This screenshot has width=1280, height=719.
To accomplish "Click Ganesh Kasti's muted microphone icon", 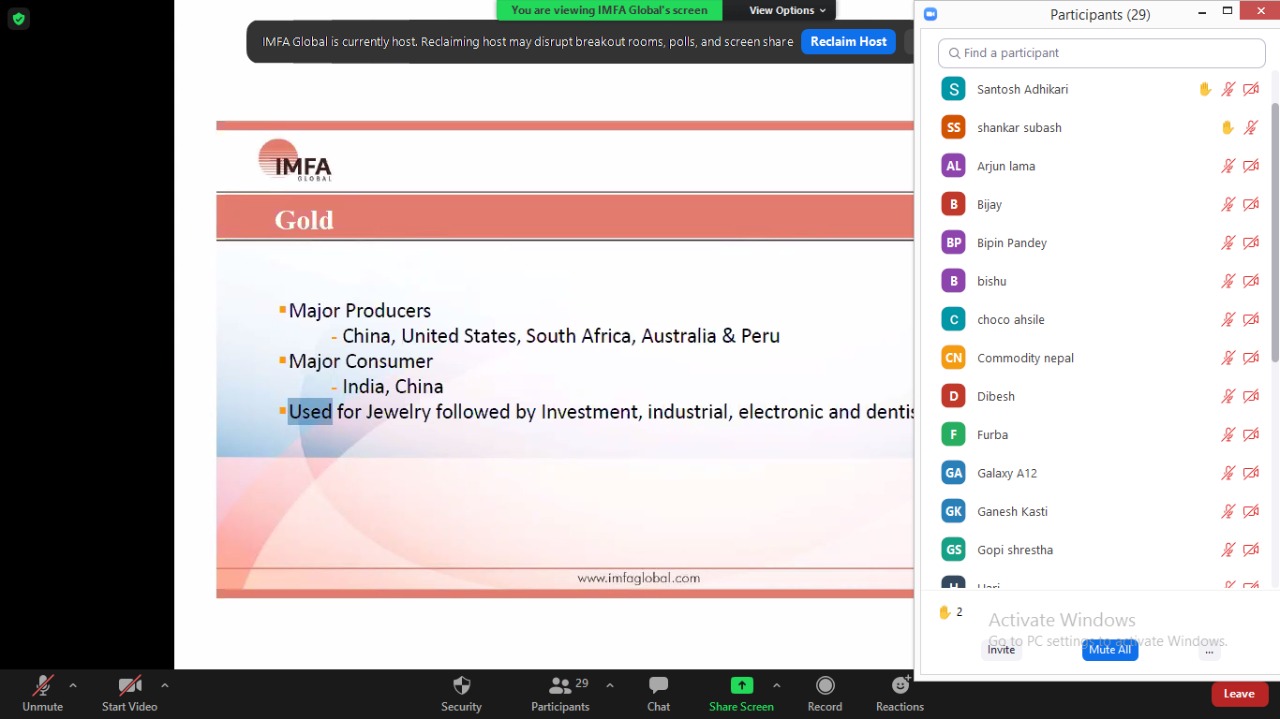I will (x=1228, y=511).
